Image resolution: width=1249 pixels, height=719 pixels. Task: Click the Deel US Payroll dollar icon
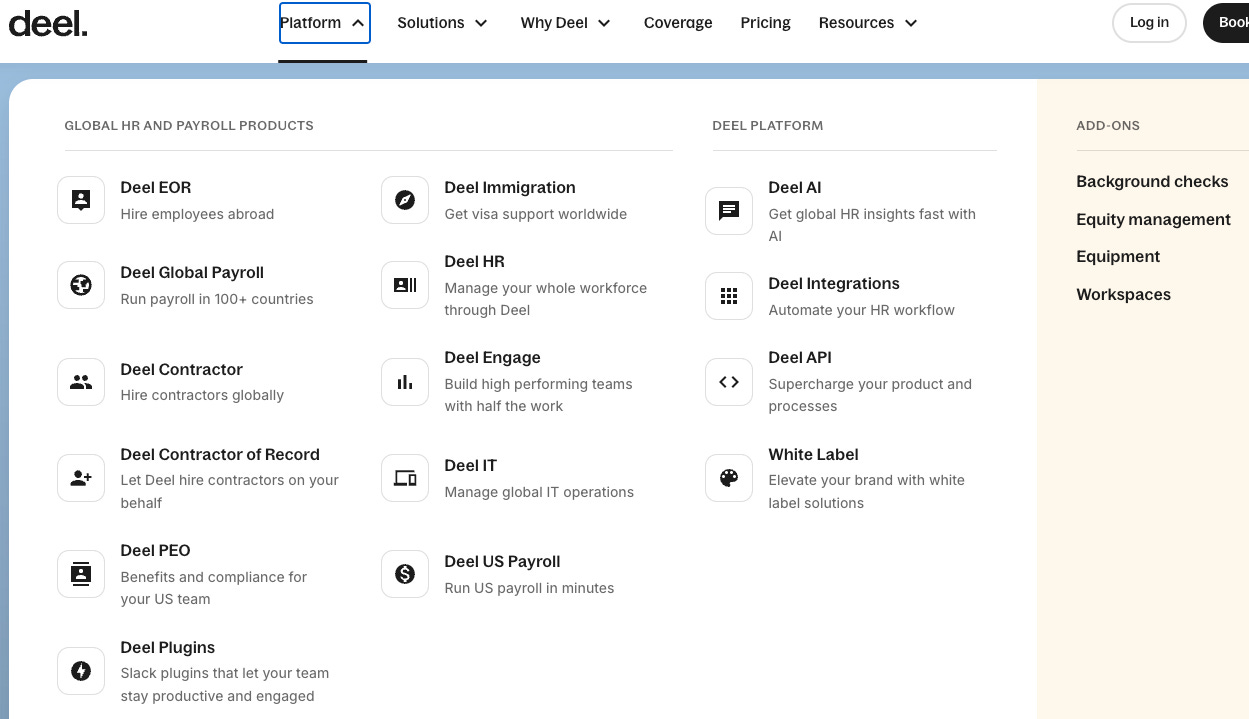pos(405,574)
